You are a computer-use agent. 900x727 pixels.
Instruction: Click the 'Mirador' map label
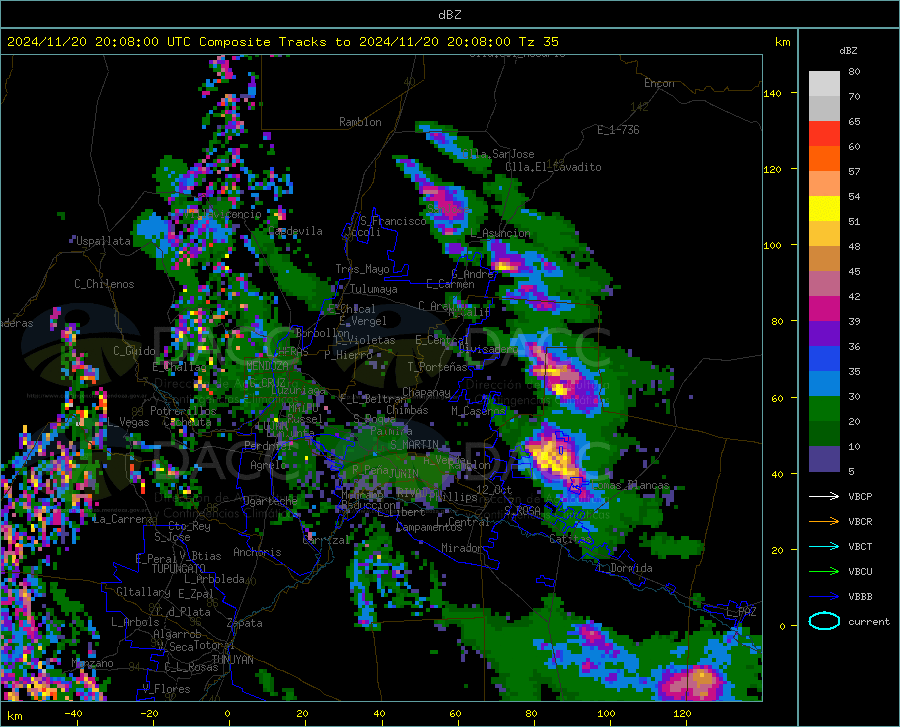click(x=462, y=548)
